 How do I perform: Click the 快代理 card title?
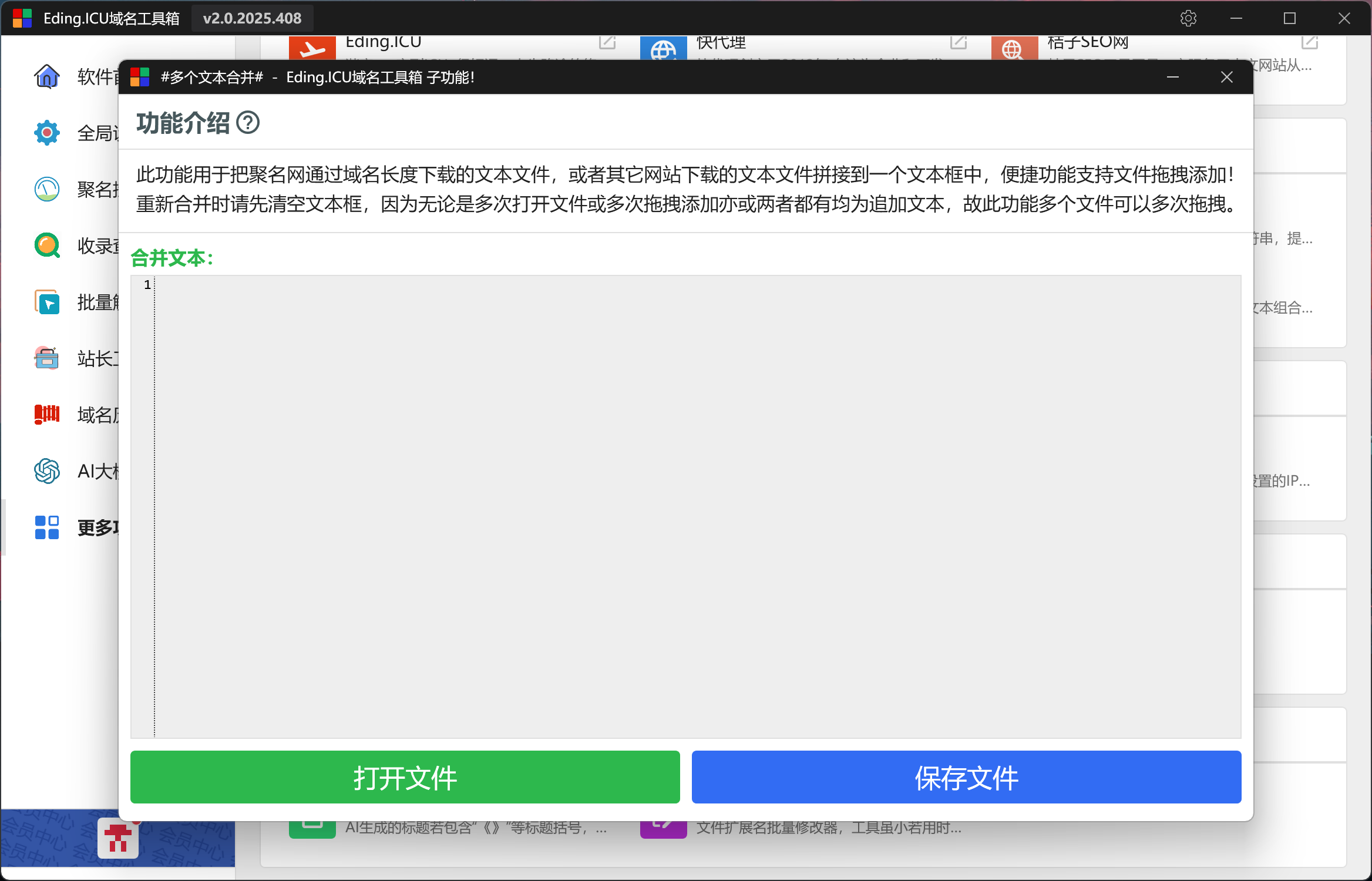coord(721,43)
